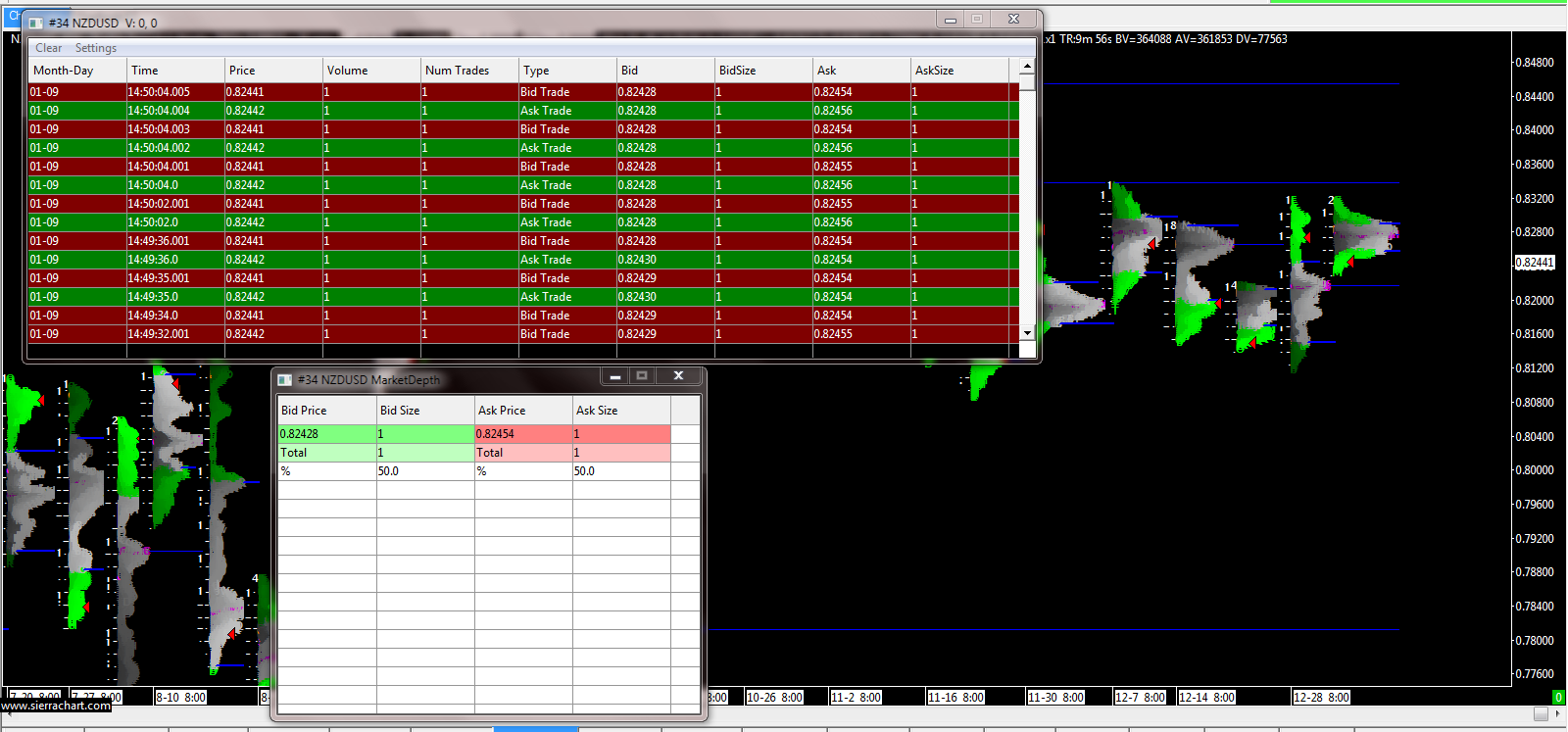
Task: Click the Bid column header in Time and Sales
Action: (x=666, y=71)
